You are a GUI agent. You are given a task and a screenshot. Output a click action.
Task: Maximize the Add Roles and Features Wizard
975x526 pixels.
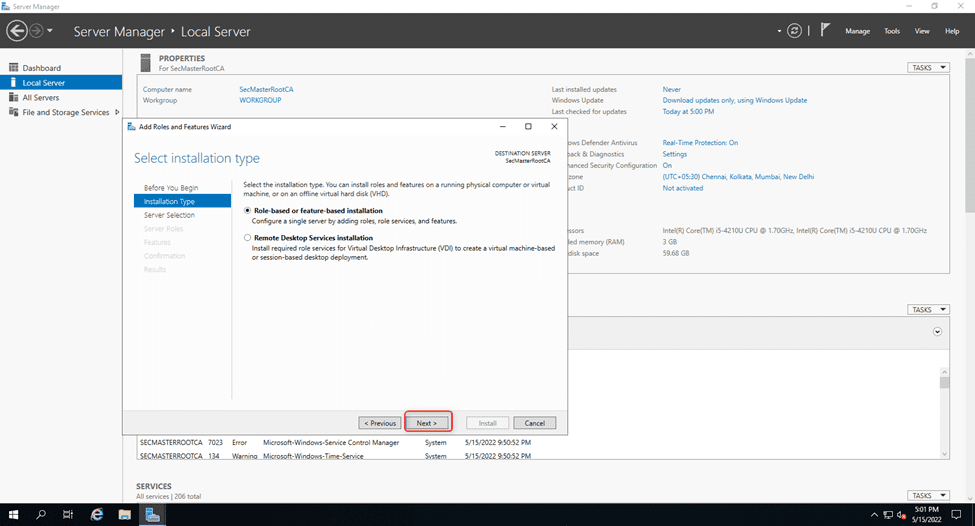[528, 126]
